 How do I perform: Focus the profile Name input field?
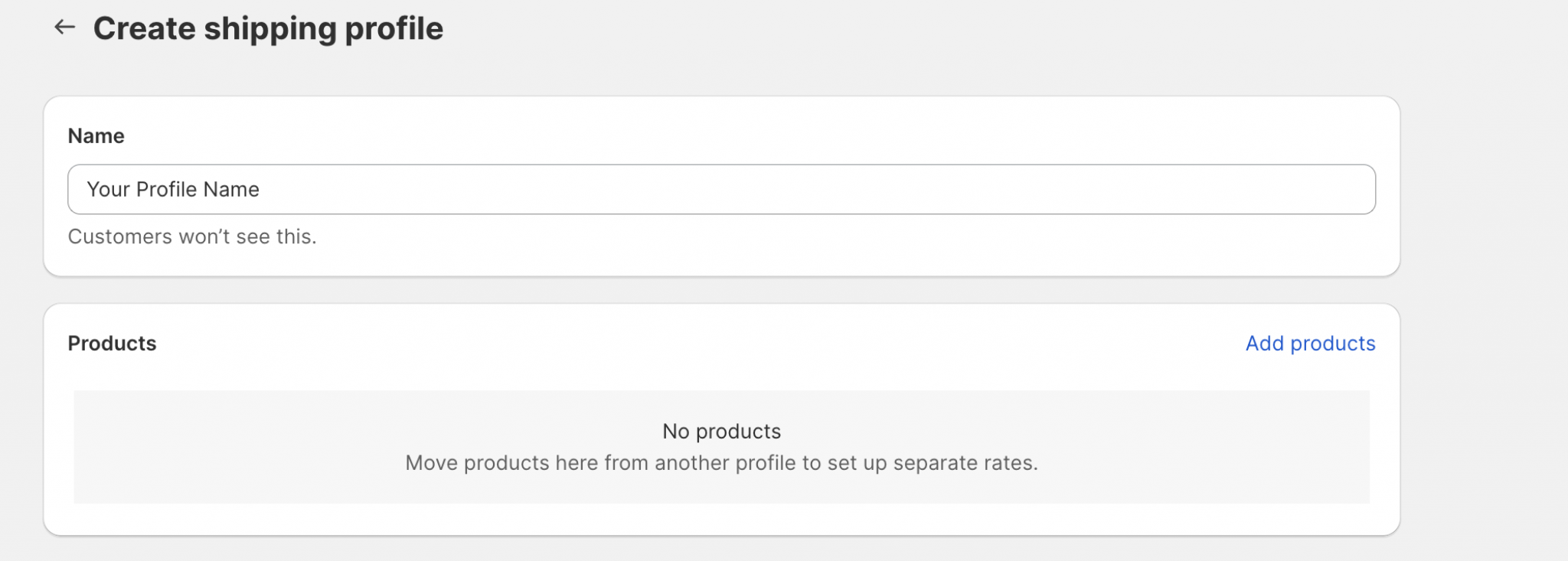coord(721,189)
